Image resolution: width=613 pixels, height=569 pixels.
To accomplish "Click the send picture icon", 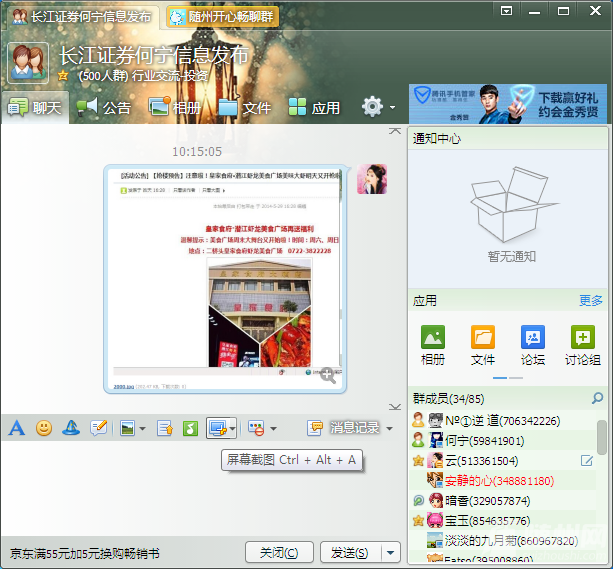I will click(x=127, y=428).
